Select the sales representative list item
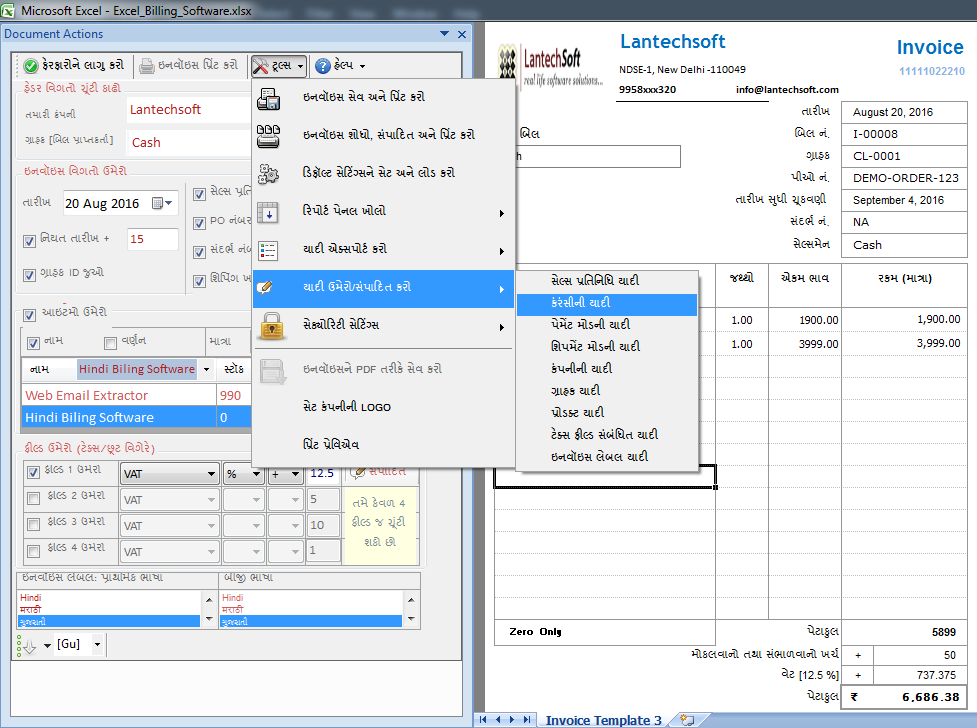Image resolution: width=977 pixels, height=728 pixels. tap(607, 281)
